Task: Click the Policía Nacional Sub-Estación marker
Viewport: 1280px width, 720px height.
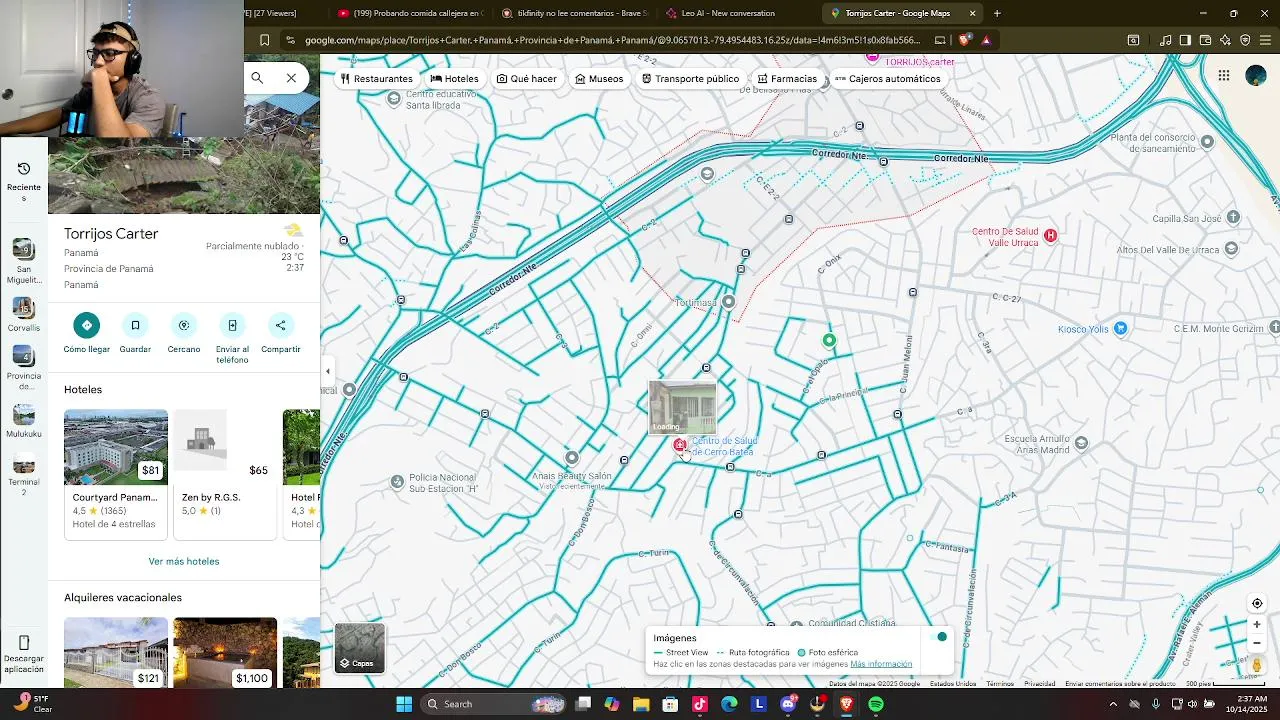Action: coord(397,482)
